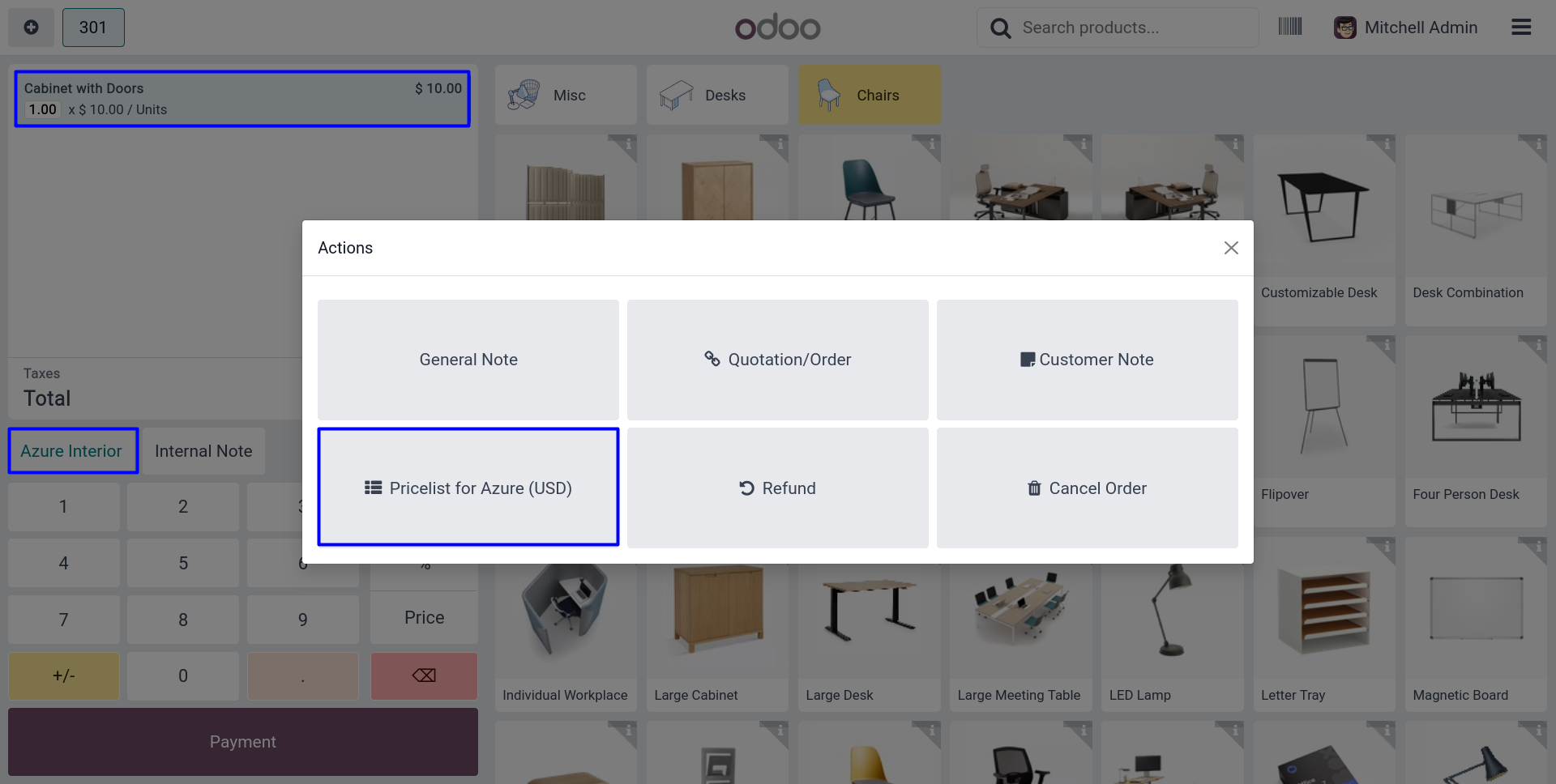Click Cancel Order button

1087,488
